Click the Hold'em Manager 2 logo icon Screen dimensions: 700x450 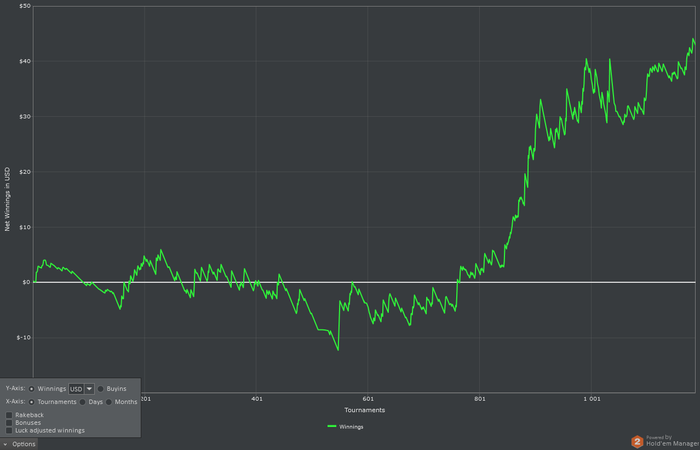[637, 442]
